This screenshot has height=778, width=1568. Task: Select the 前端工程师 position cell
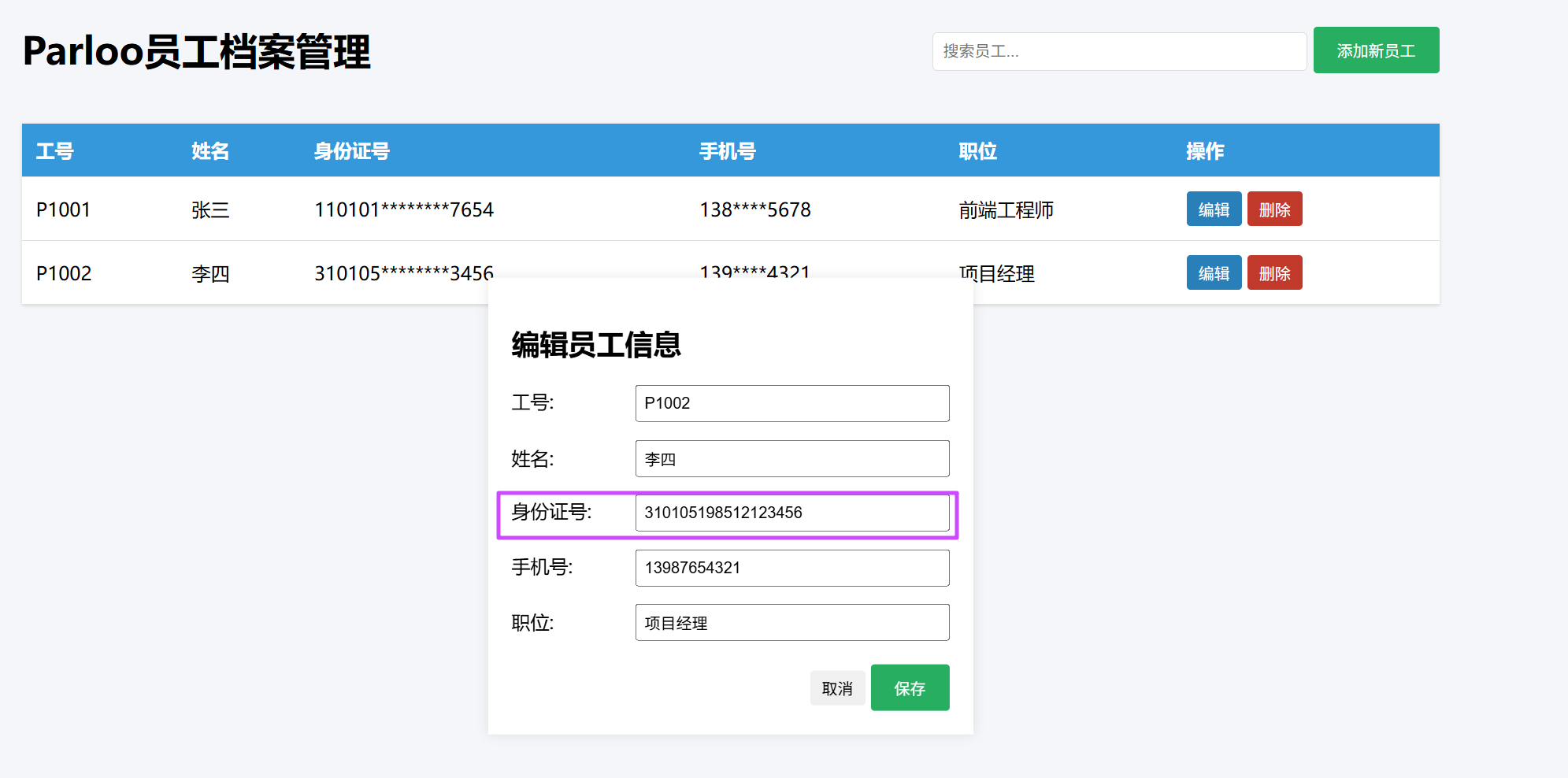1006,210
